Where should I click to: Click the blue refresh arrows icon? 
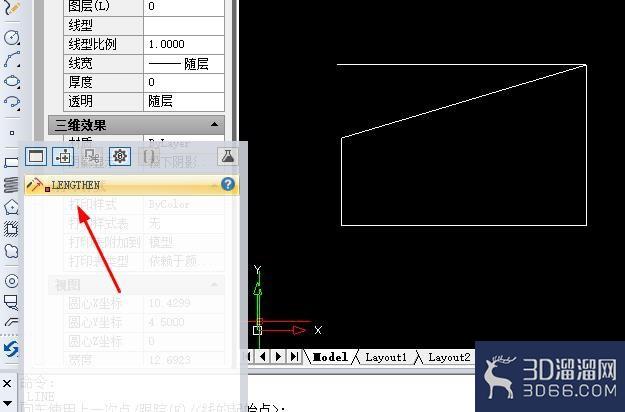[11, 349]
